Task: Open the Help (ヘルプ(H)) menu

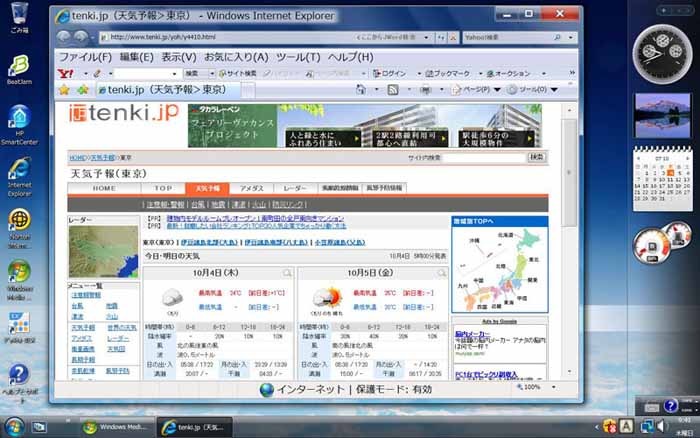Action: click(x=350, y=57)
